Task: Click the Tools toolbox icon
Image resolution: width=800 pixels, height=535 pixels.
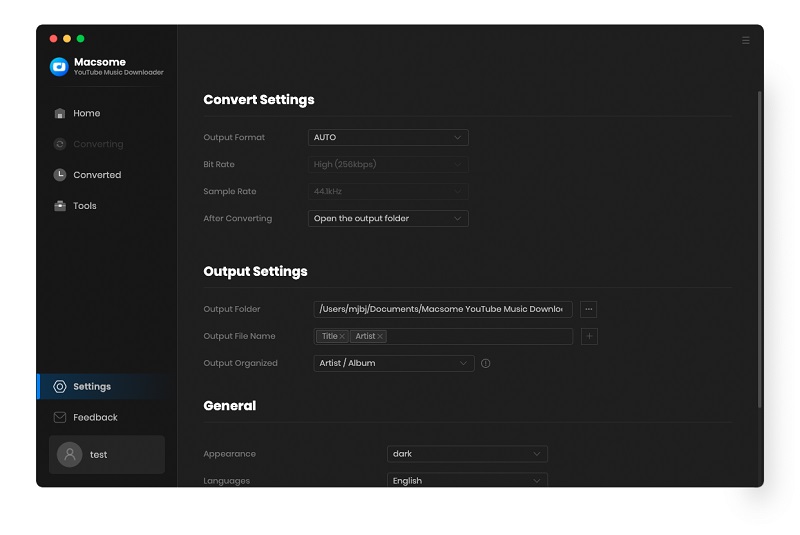Action: click(x=60, y=206)
